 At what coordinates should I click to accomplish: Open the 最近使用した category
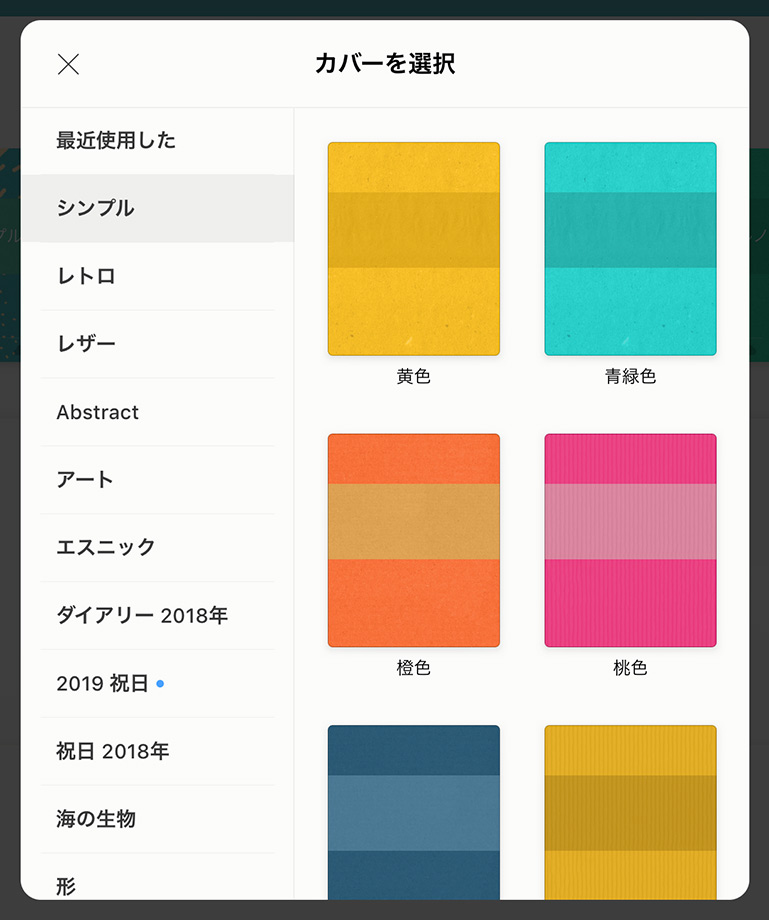tap(157, 141)
